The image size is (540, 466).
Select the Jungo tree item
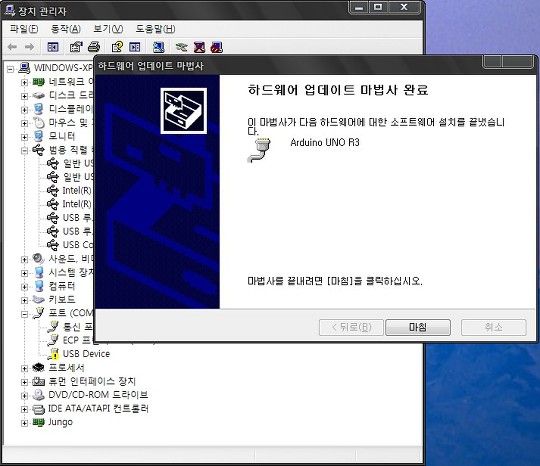click(x=61, y=422)
